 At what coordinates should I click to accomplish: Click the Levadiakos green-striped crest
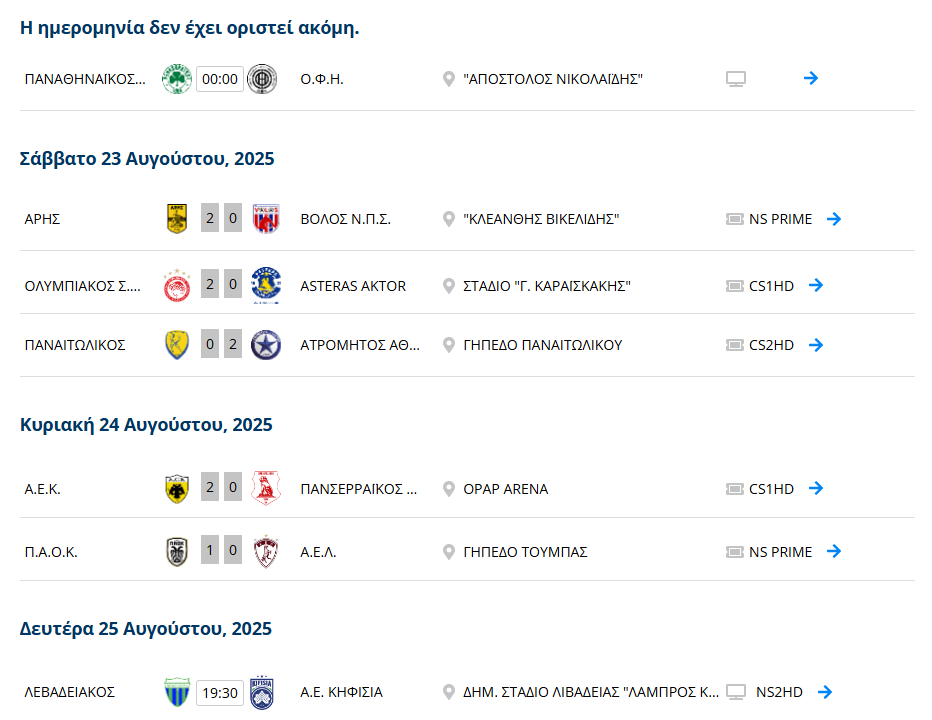tap(177, 692)
